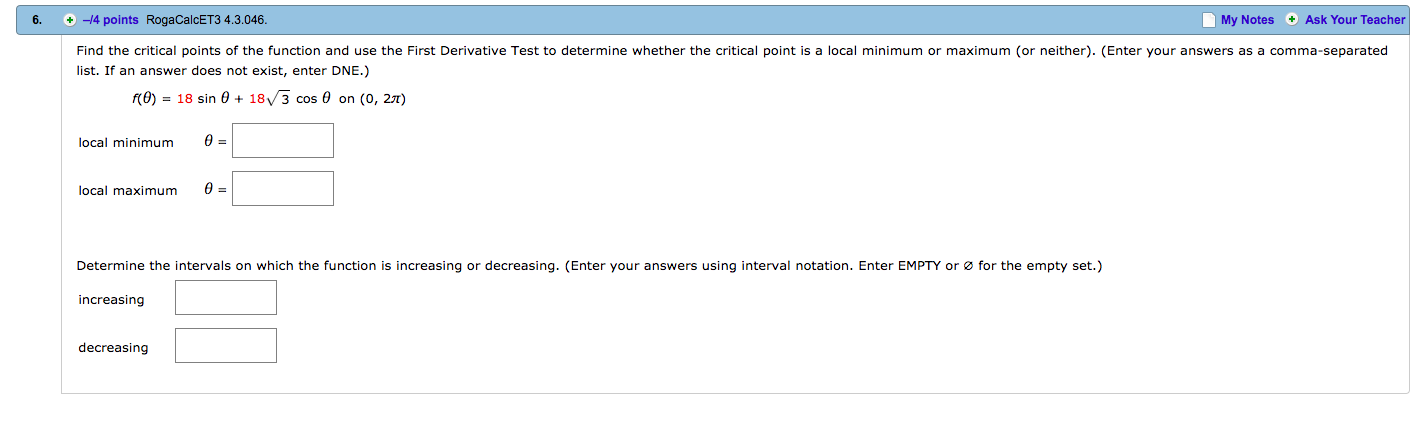The image size is (1420, 432).
Task: Expand the green plus icon beside –/4 points
Action: [x=70, y=20]
